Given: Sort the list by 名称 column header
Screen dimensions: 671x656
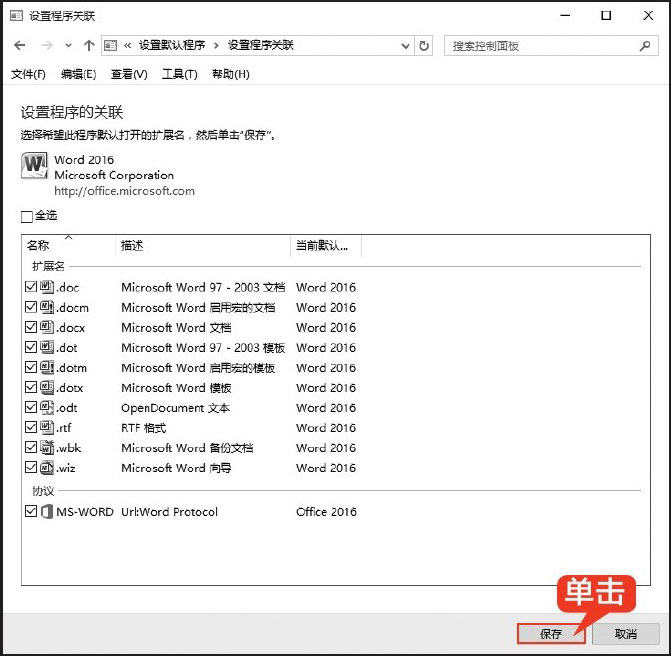Looking at the screenshot, I should tap(38, 246).
